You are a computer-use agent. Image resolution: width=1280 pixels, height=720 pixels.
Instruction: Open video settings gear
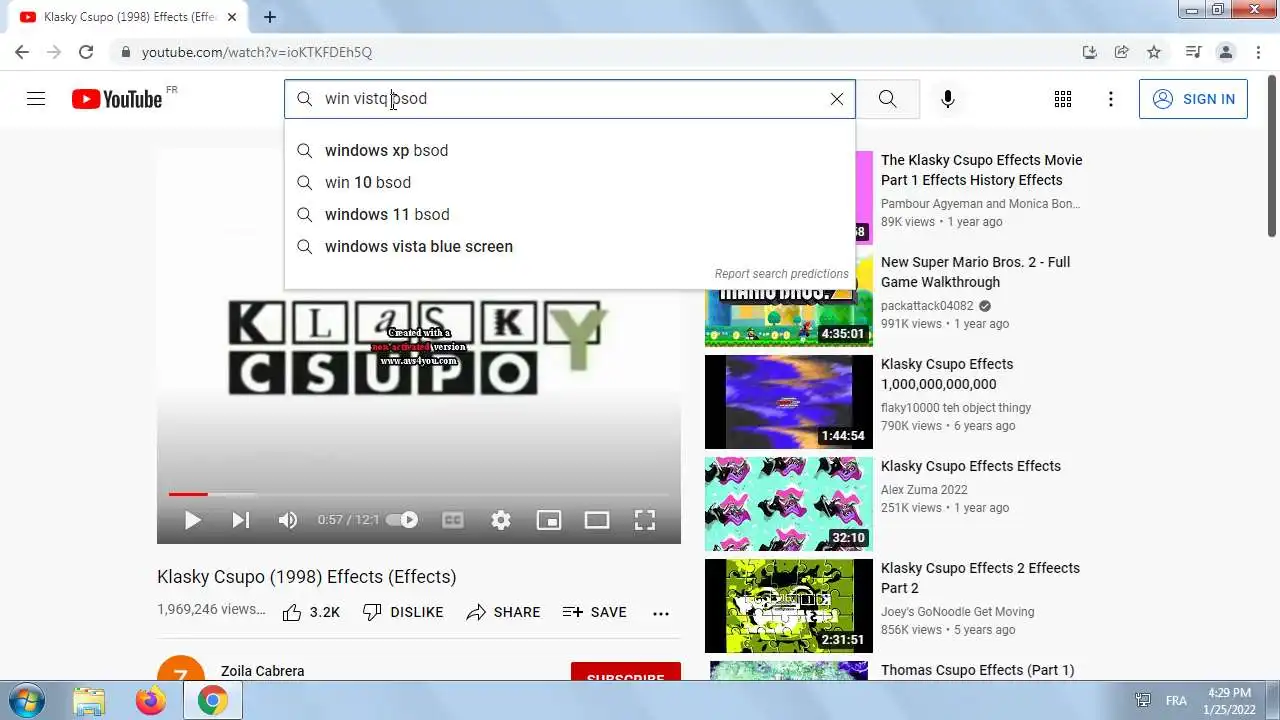tap(501, 520)
